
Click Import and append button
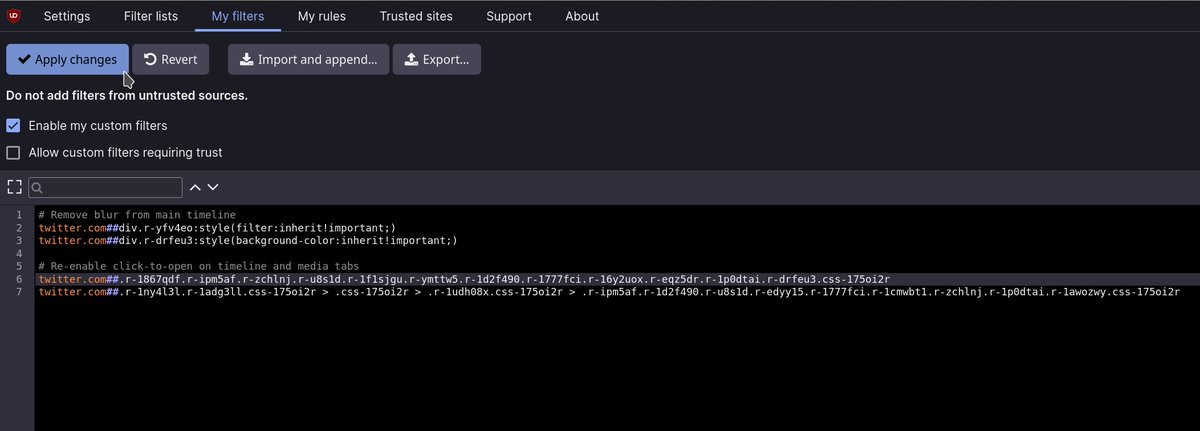tap(308, 59)
